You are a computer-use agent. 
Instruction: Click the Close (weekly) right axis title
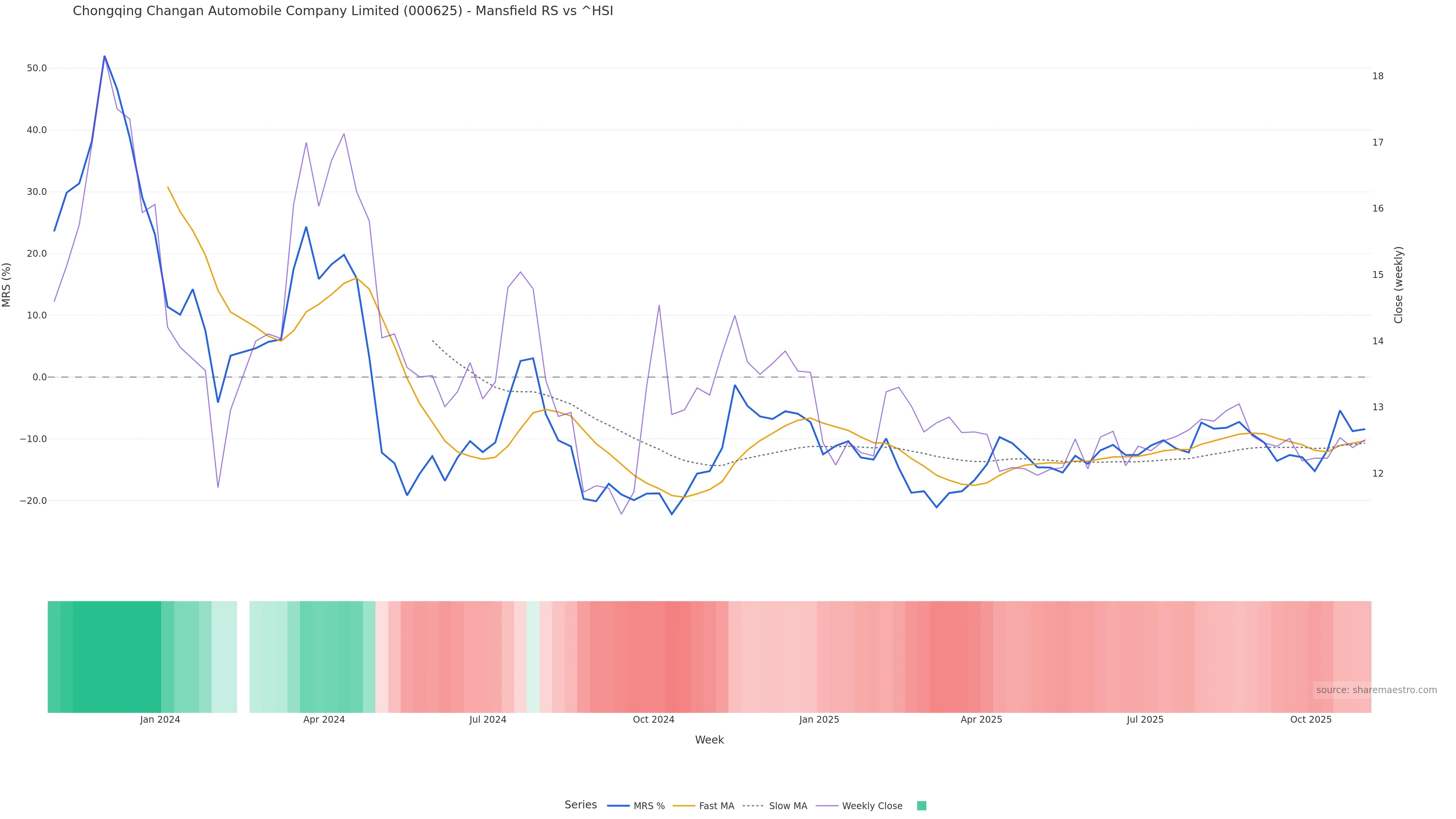click(x=1398, y=284)
